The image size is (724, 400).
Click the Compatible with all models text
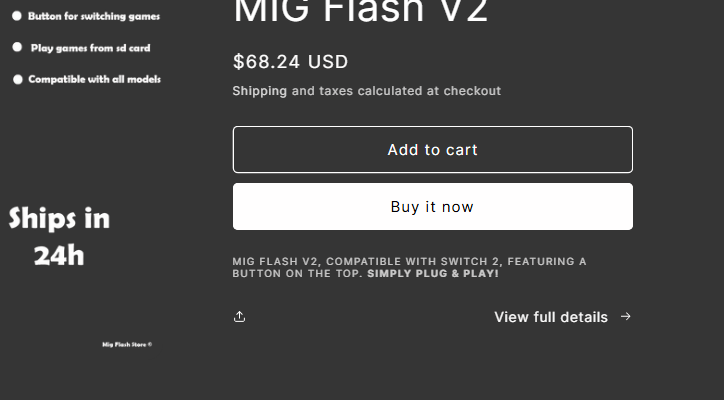point(94,79)
